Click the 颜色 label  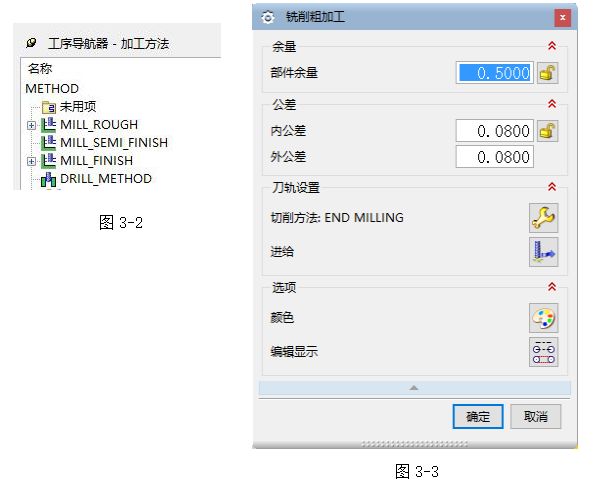pyautogui.click(x=282, y=318)
